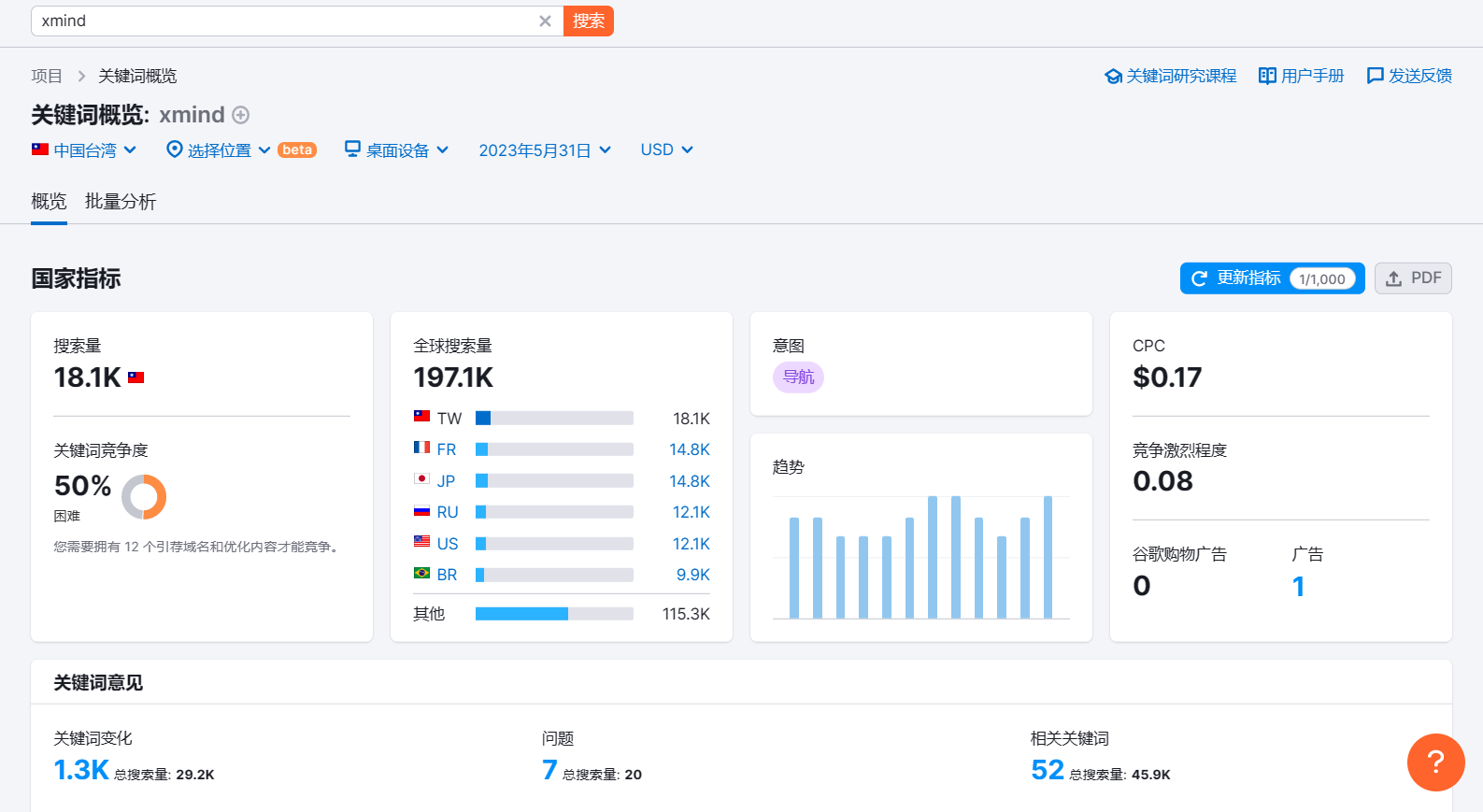
Task: Click the send feedback chat icon
Action: (1375, 76)
